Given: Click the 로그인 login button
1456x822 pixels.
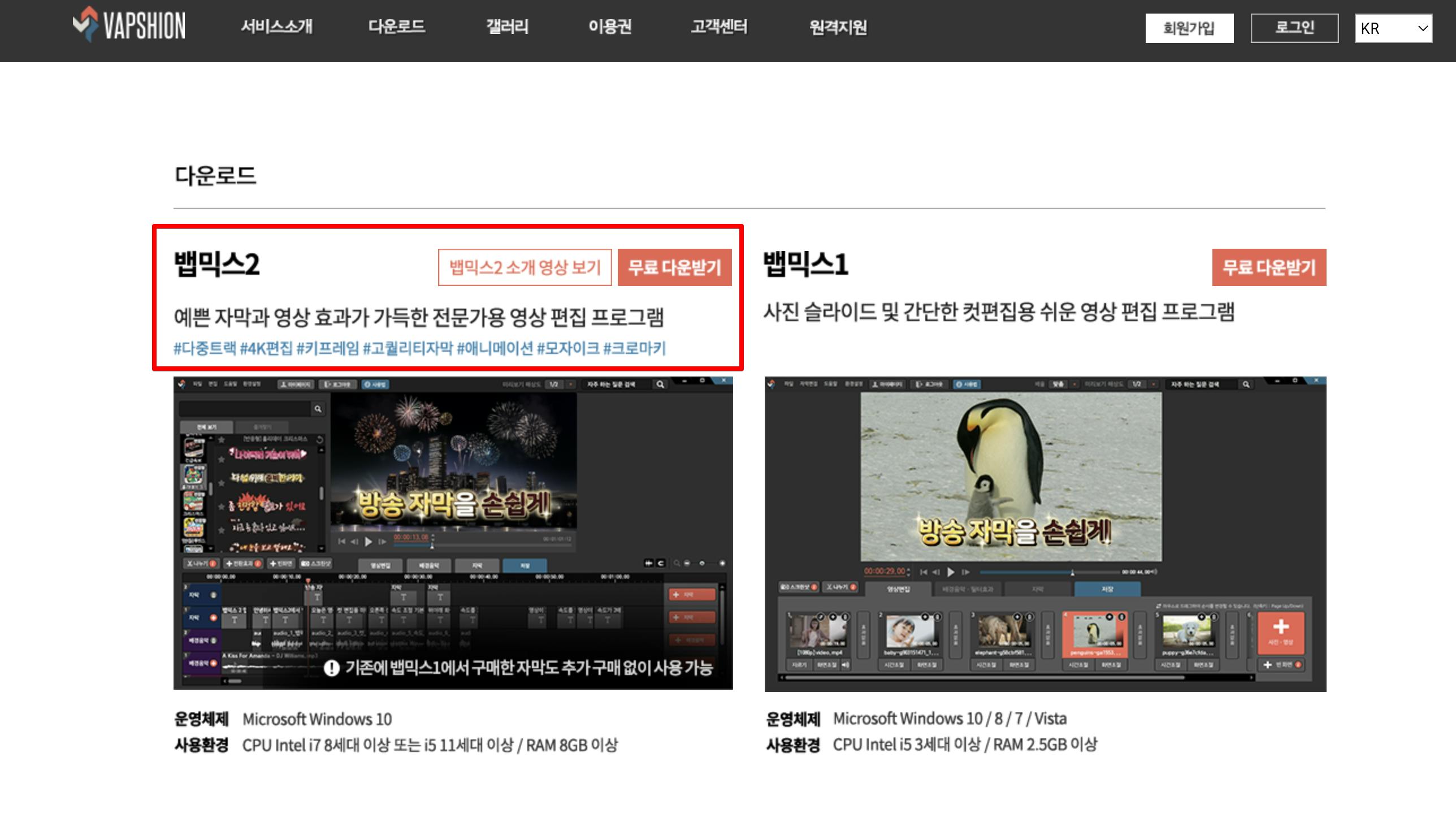Looking at the screenshot, I should 1294,28.
